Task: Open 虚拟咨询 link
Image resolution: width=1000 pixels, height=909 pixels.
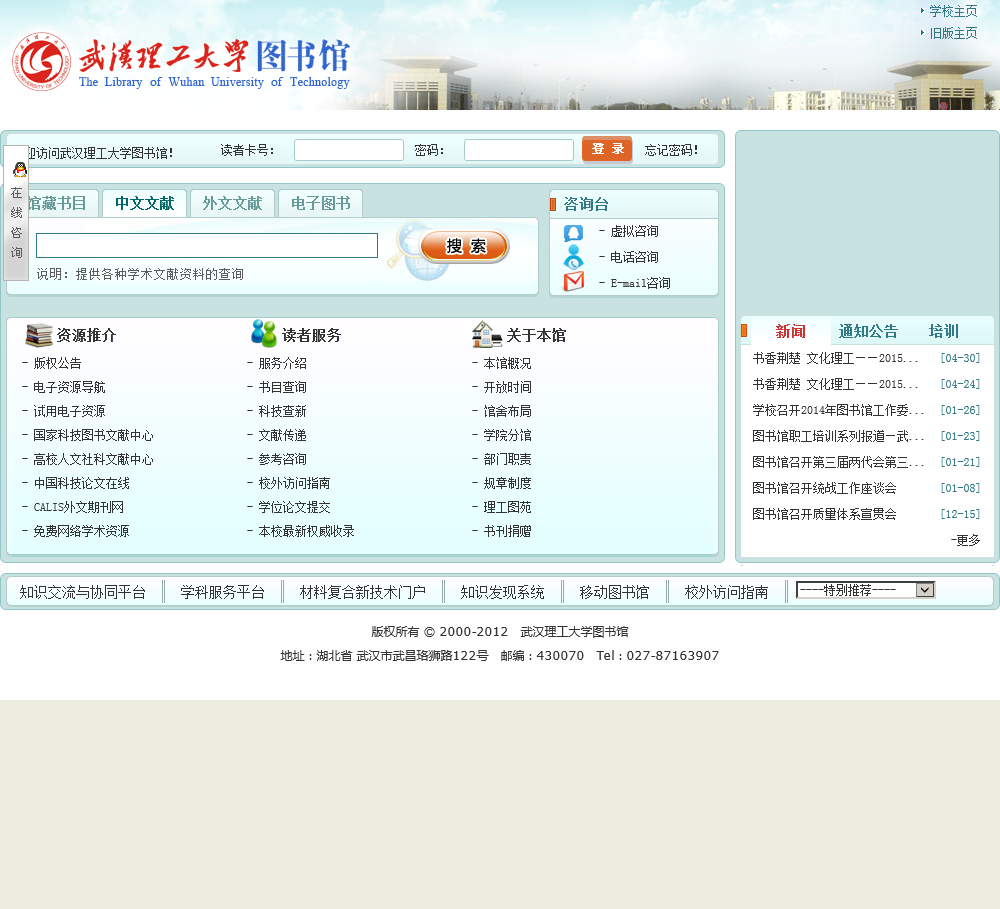Action: point(634,231)
